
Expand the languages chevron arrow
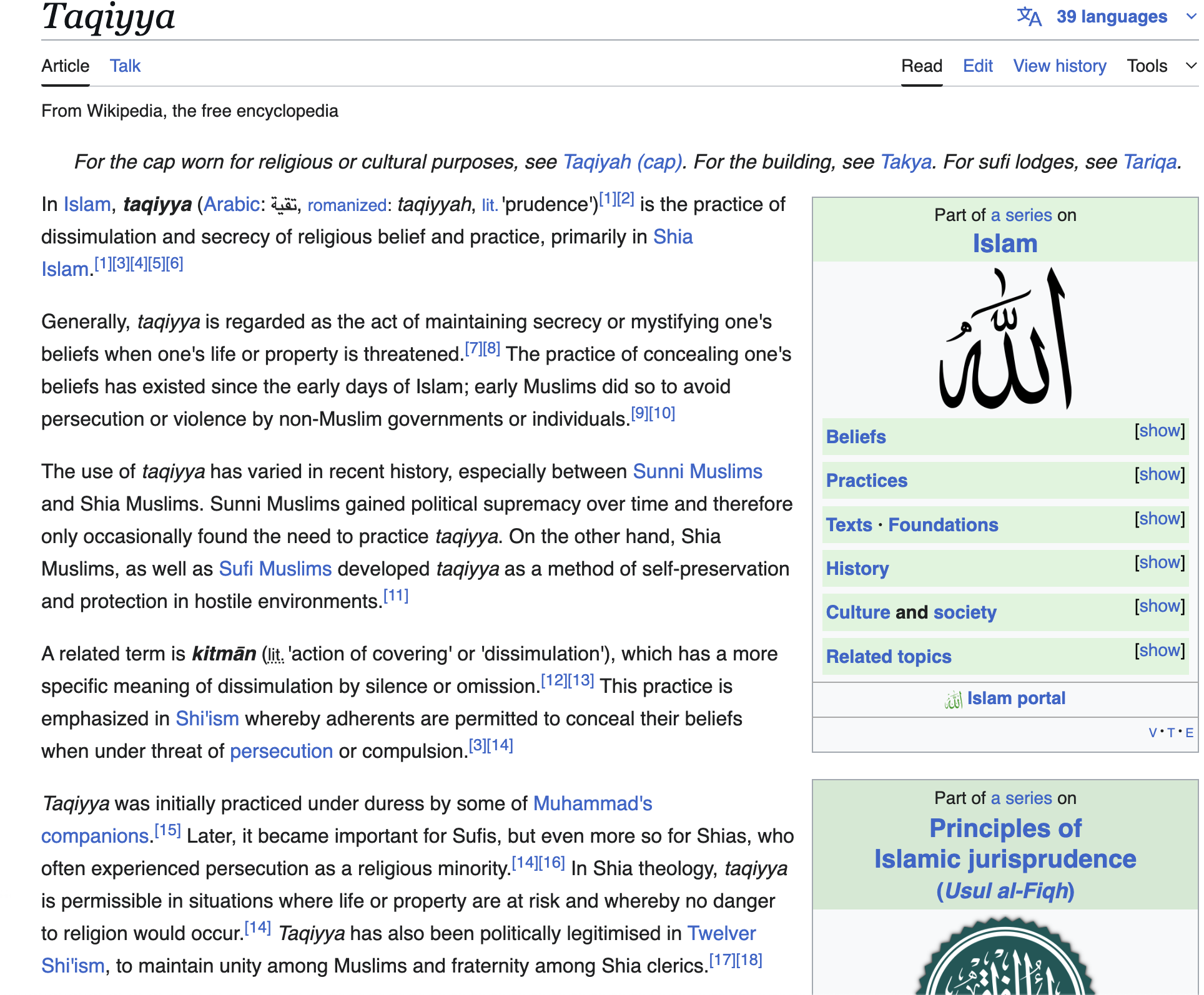click(1191, 17)
